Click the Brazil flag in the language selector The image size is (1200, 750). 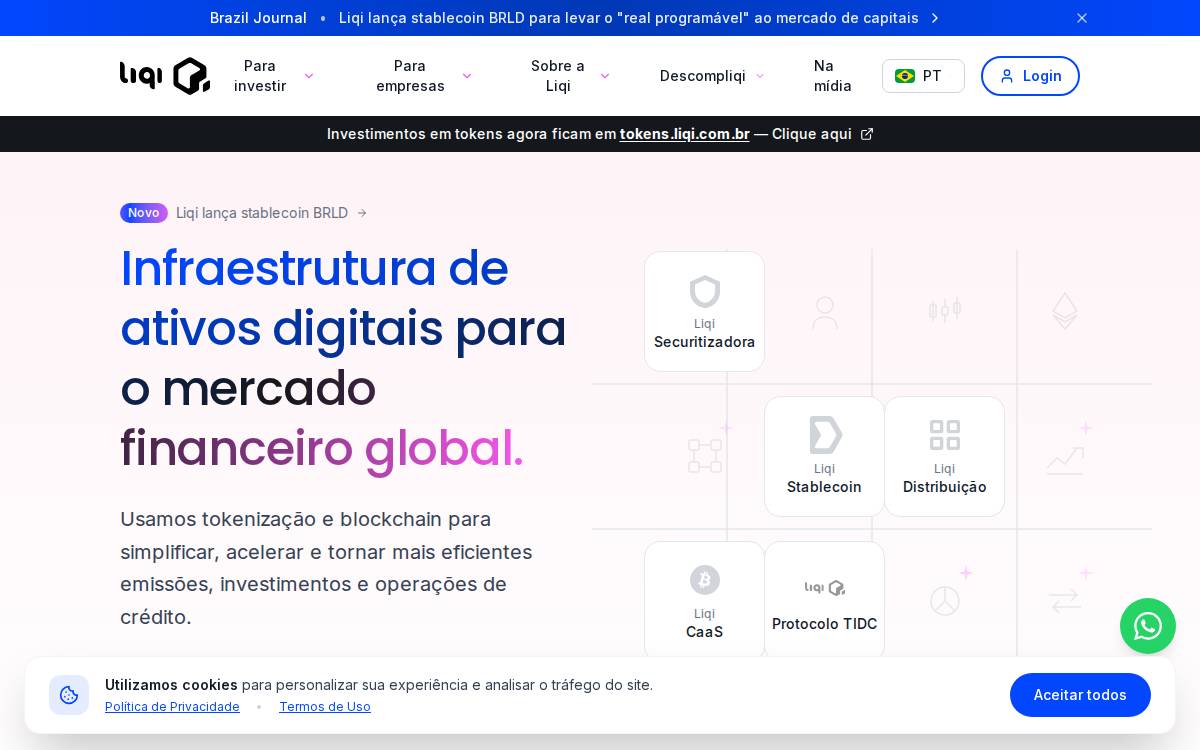(905, 76)
